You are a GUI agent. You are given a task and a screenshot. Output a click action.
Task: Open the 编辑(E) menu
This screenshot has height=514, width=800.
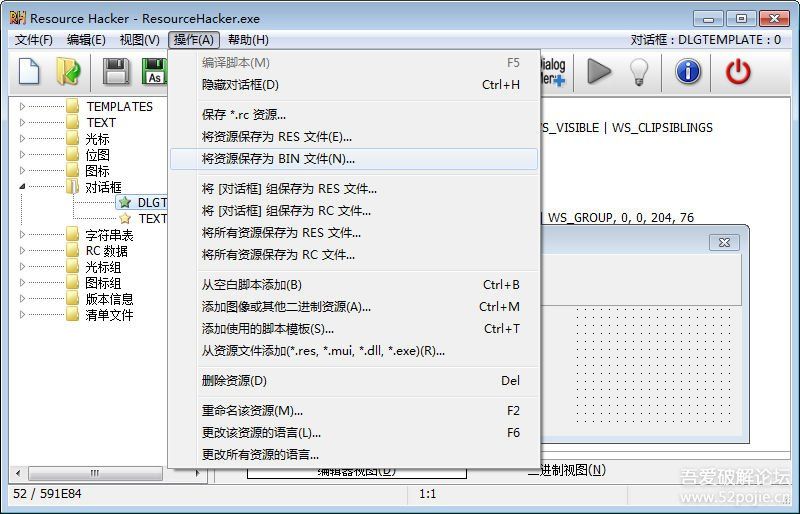coord(86,40)
